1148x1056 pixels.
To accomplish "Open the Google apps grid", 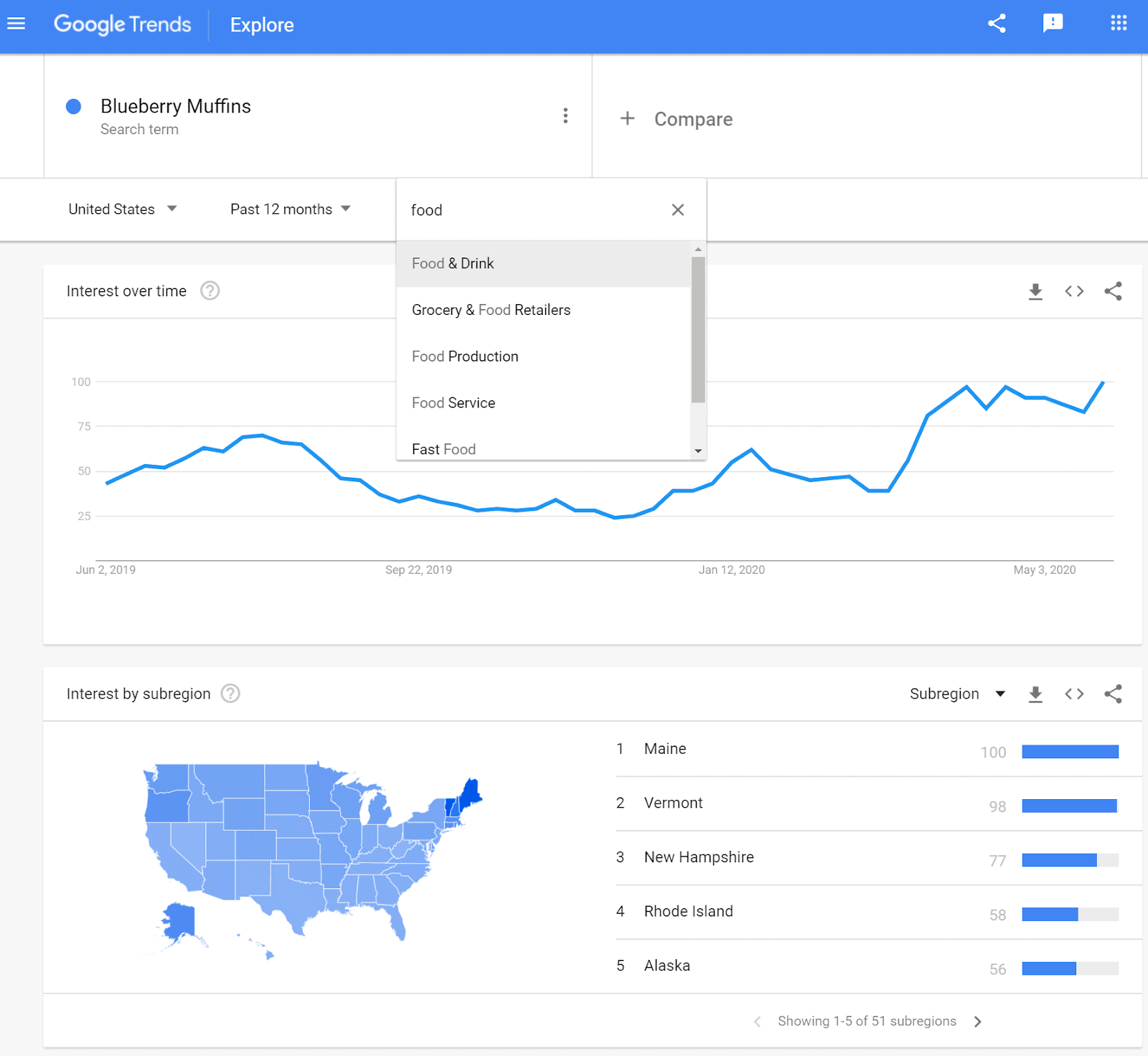I will coord(1118,24).
